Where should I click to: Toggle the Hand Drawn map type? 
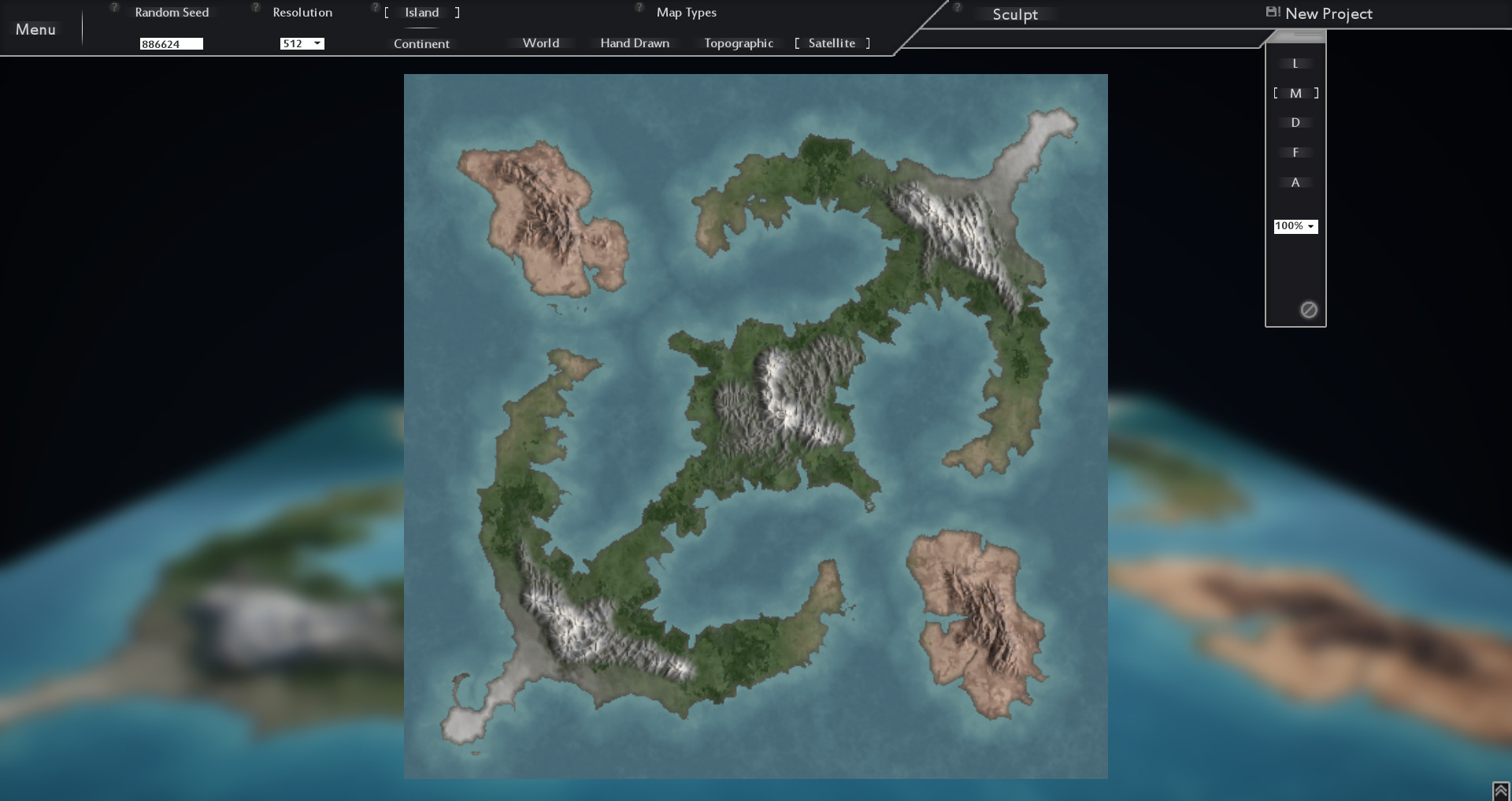[x=635, y=43]
